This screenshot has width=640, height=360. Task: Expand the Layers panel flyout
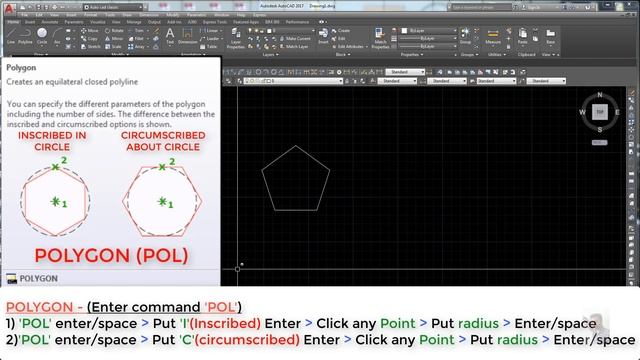[x=270, y=54]
